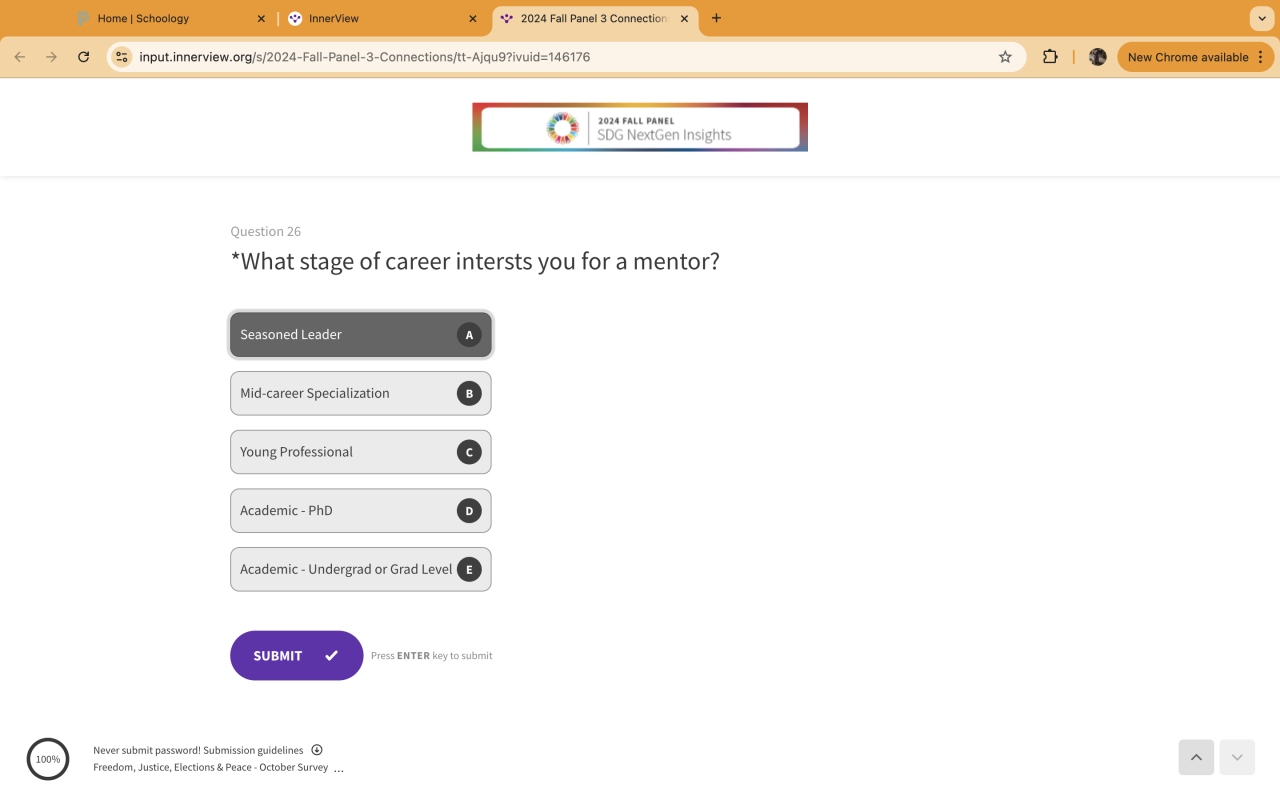1280x800 pixels.
Task: Switch to the InnerView tab
Action: 334,18
